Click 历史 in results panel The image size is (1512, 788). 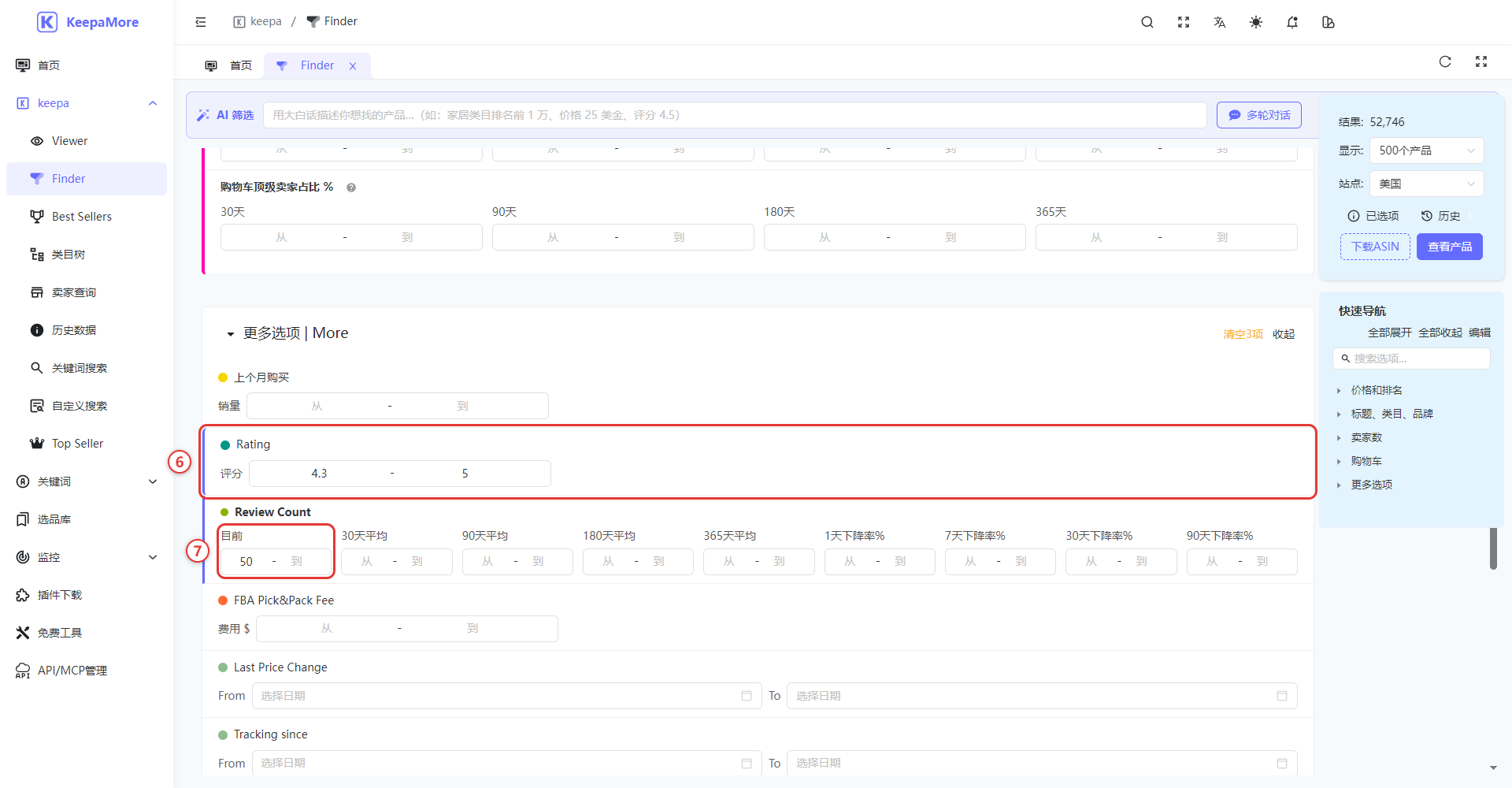click(1440, 216)
